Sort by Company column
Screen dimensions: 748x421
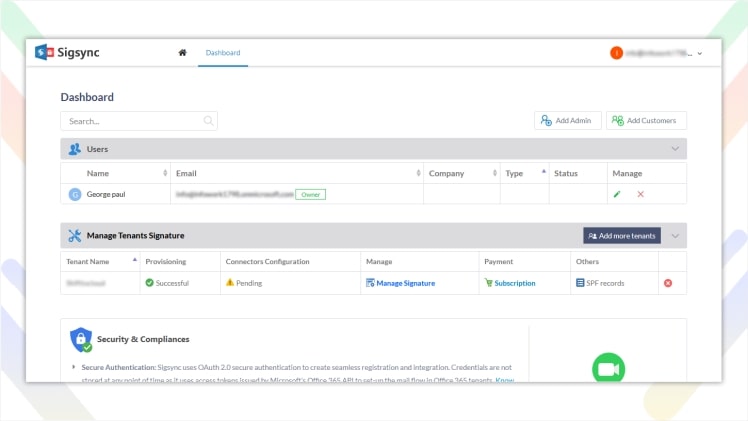495,173
